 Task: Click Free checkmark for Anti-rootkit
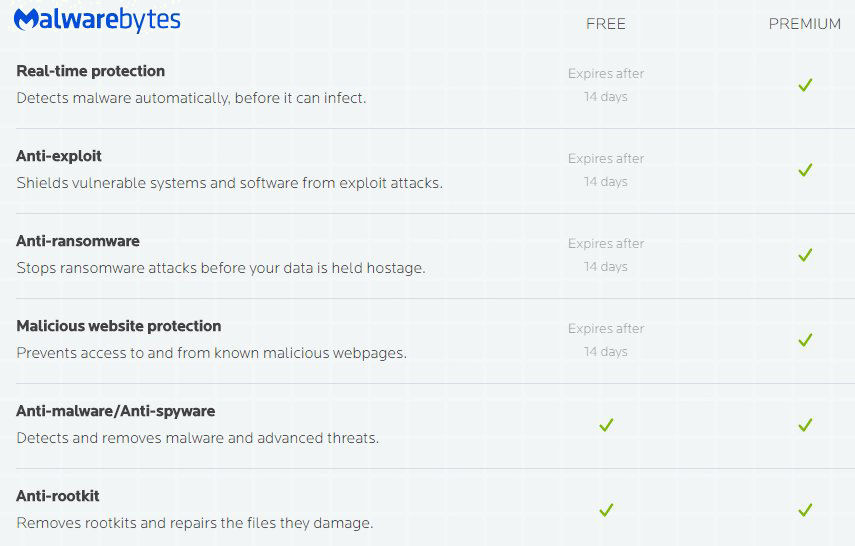click(605, 510)
